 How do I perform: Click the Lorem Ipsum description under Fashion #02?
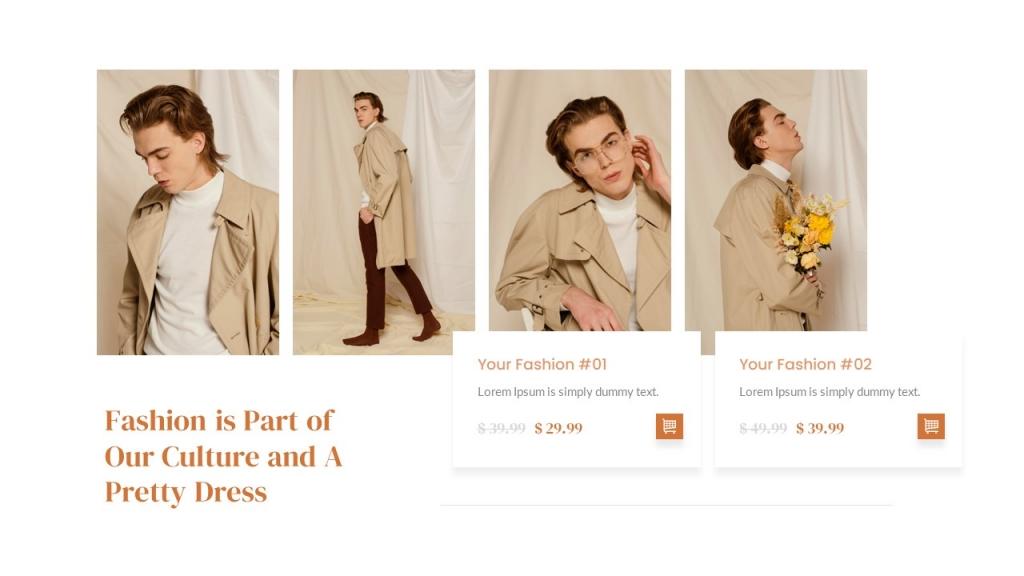pyautogui.click(x=829, y=392)
